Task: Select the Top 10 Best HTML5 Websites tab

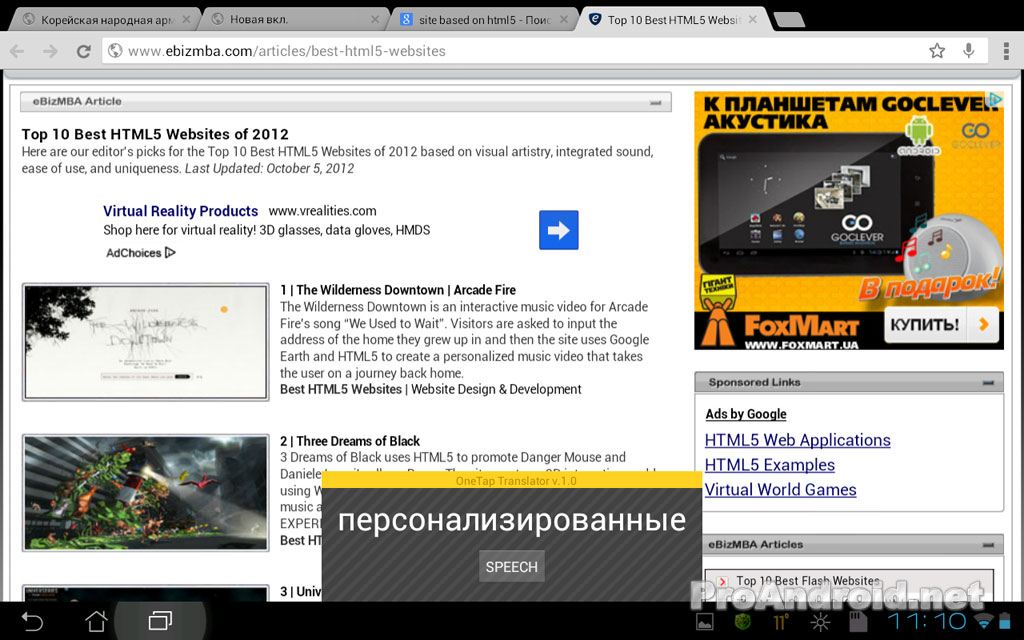Action: coord(673,20)
